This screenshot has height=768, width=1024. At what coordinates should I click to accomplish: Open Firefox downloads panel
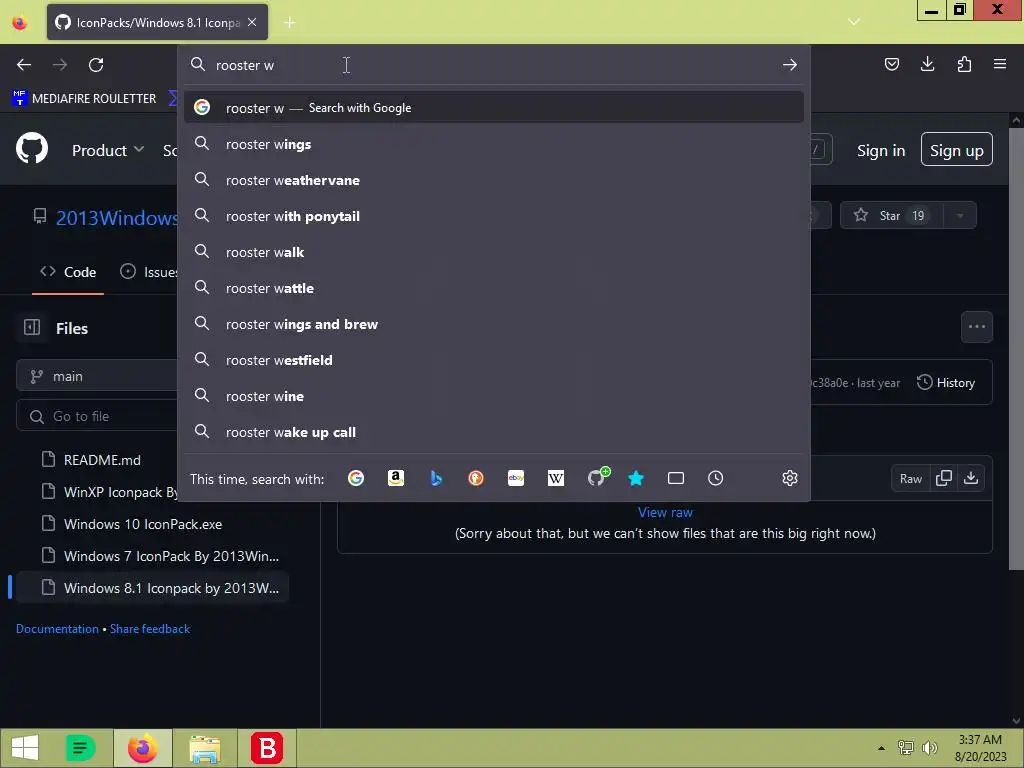(x=927, y=64)
